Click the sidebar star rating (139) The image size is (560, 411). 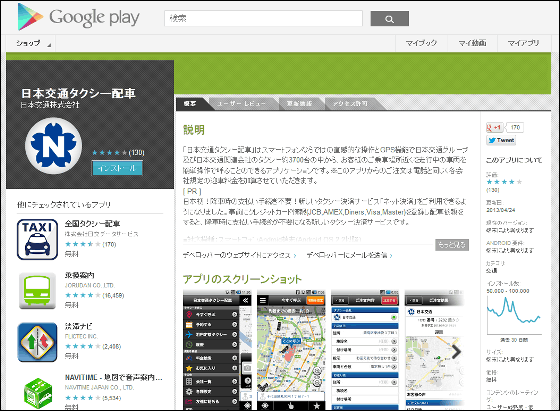[x=504, y=182]
